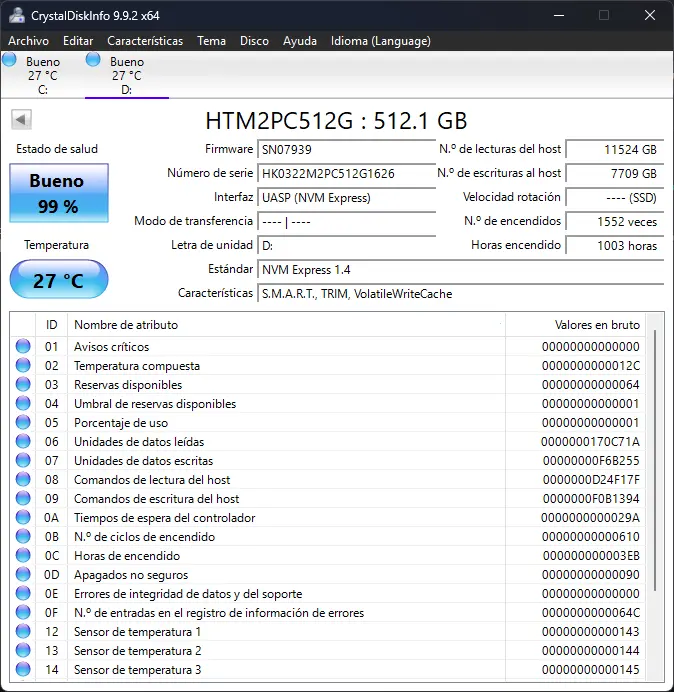Click the Estándar field NVM Express 1.4

(x=460, y=269)
